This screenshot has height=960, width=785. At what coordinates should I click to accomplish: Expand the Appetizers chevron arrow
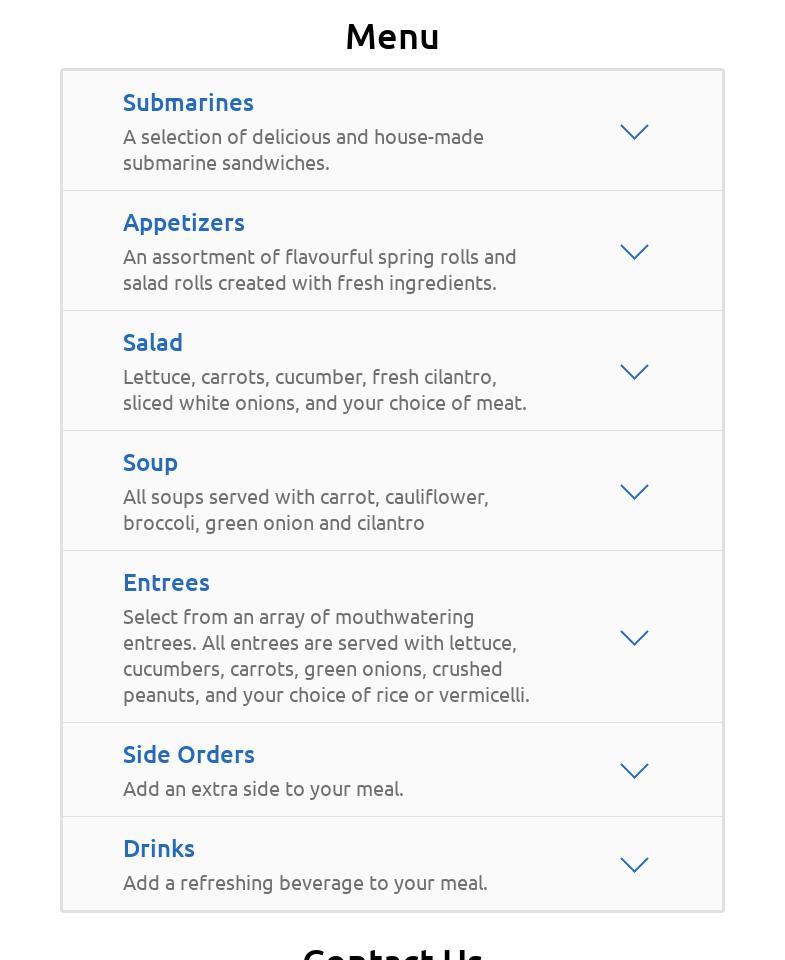click(634, 252)
